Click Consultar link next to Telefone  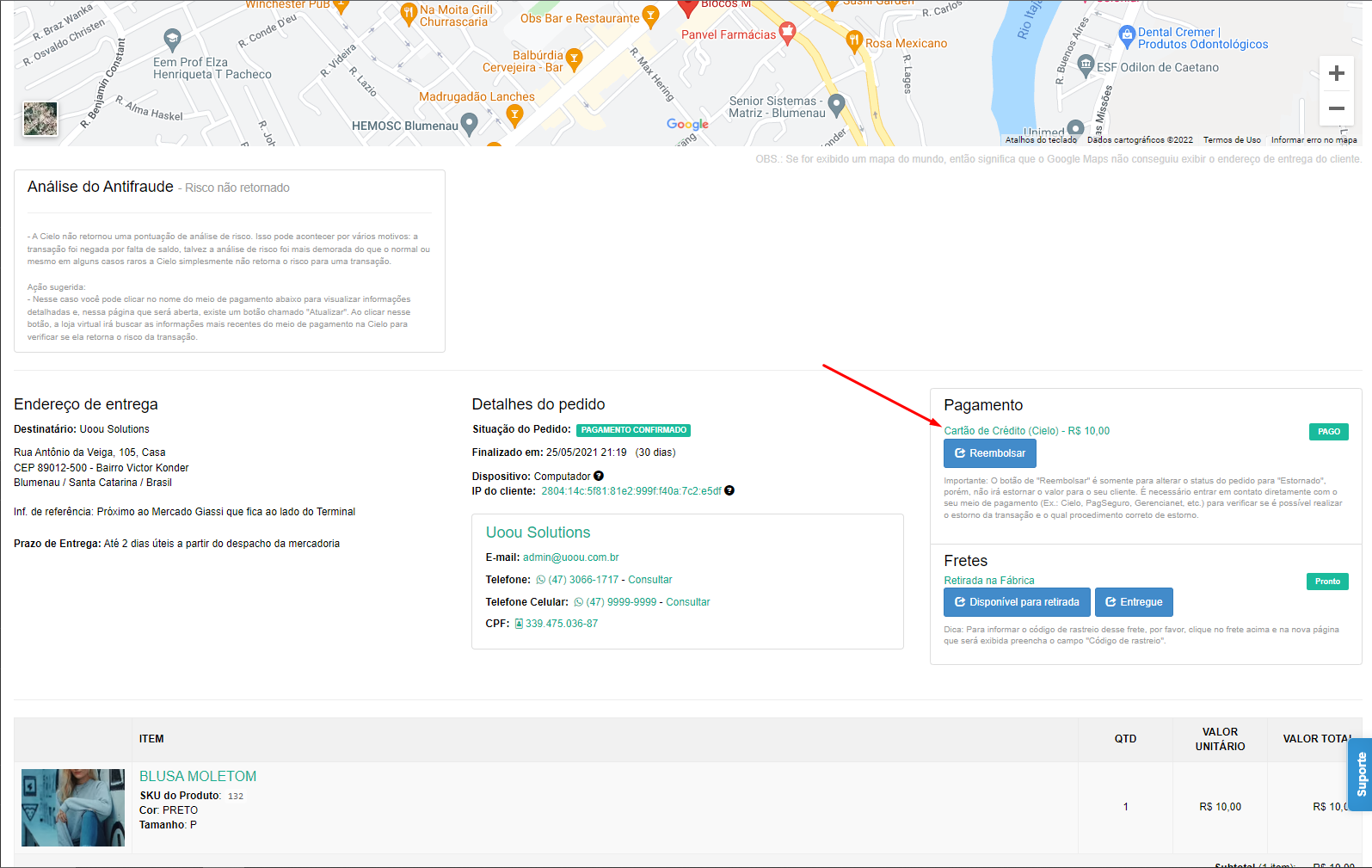click(x=650, y=580)
